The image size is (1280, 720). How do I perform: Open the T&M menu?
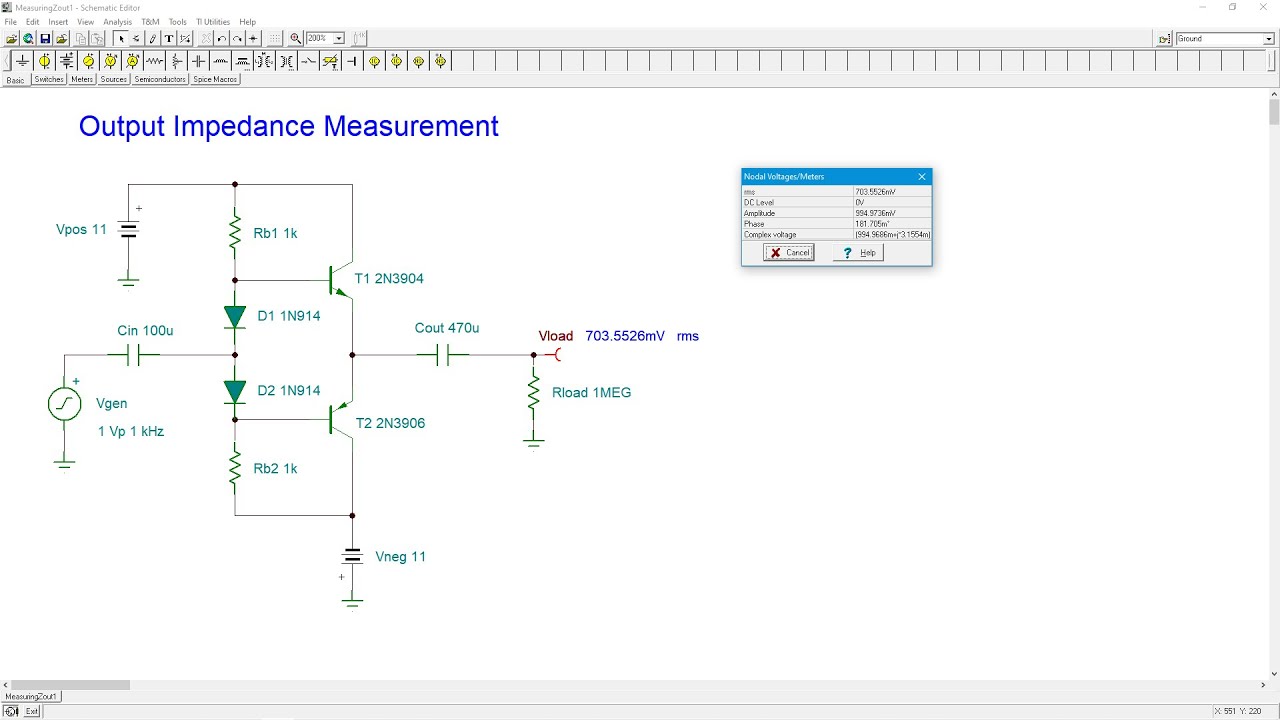[150, 21]
